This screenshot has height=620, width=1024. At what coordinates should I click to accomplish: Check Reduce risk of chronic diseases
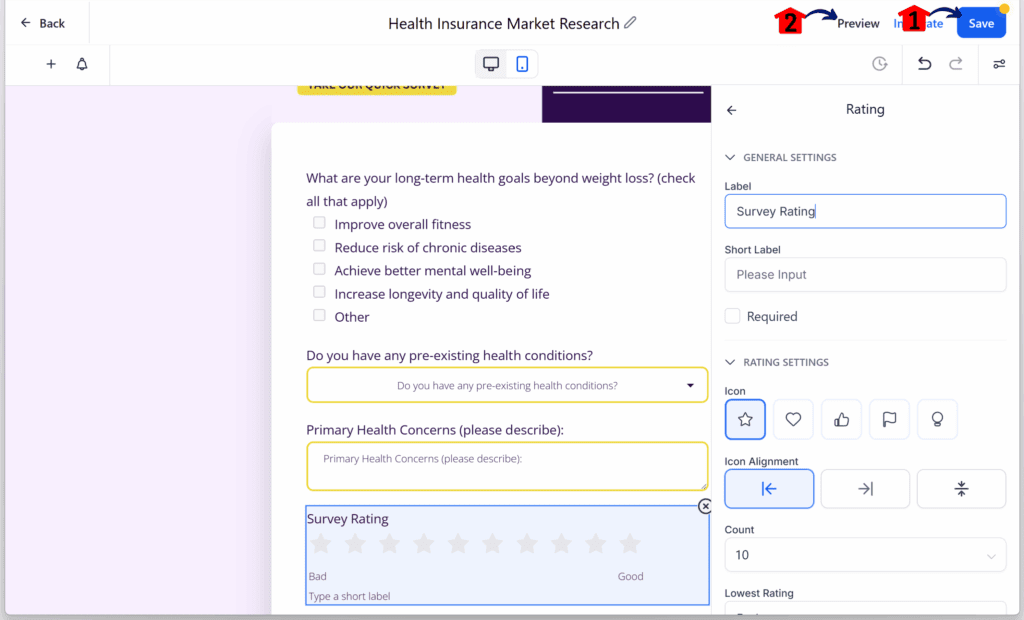click(x=319, y=246)
